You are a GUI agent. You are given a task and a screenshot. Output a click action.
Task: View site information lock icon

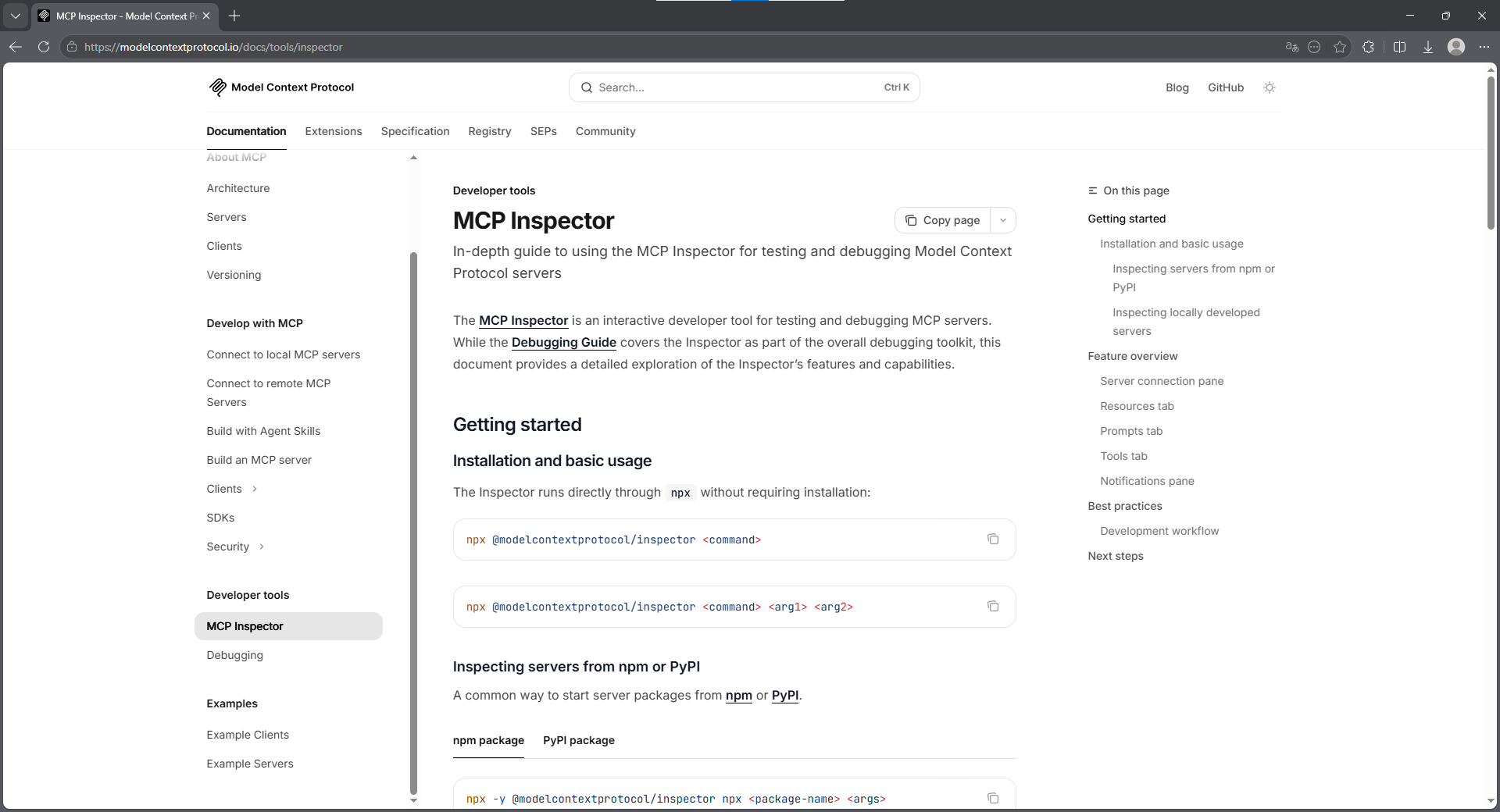click(x=72, y=47)
